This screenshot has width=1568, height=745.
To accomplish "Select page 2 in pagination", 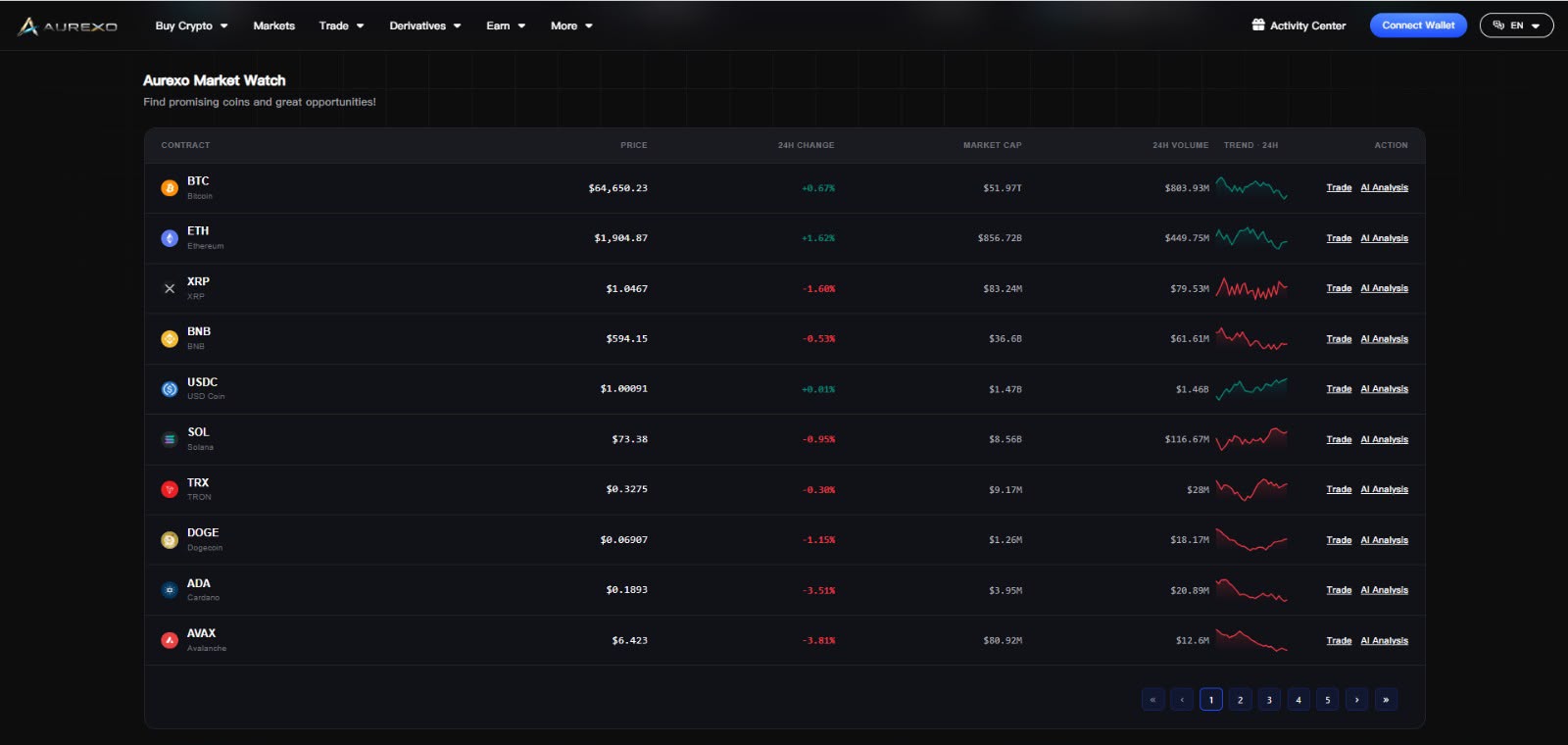I will 1240,700.
